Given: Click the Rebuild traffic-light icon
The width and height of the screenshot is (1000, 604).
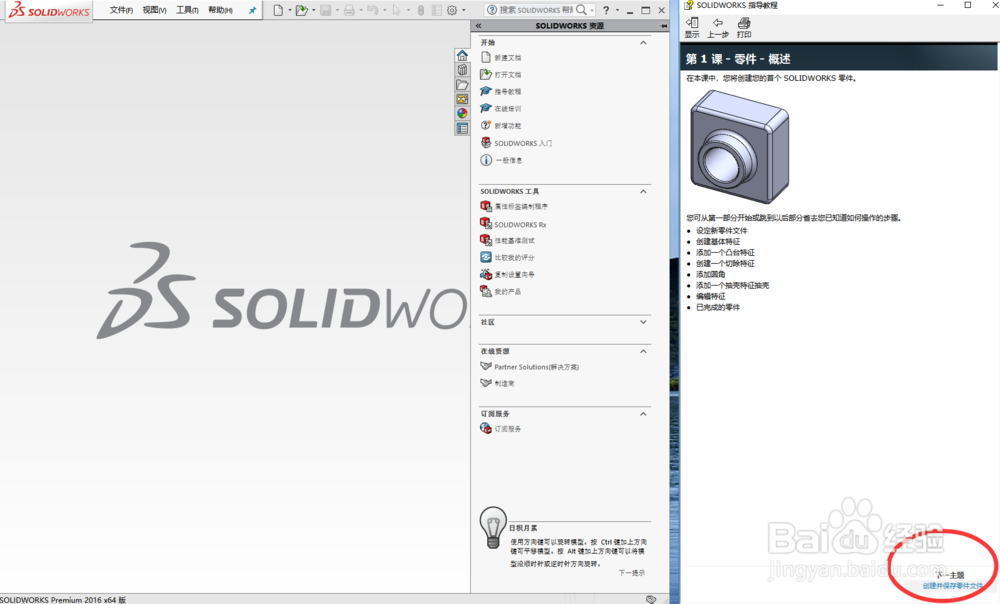Looking at the screenshot, I should pyautogui.click(x=421, y=10).
